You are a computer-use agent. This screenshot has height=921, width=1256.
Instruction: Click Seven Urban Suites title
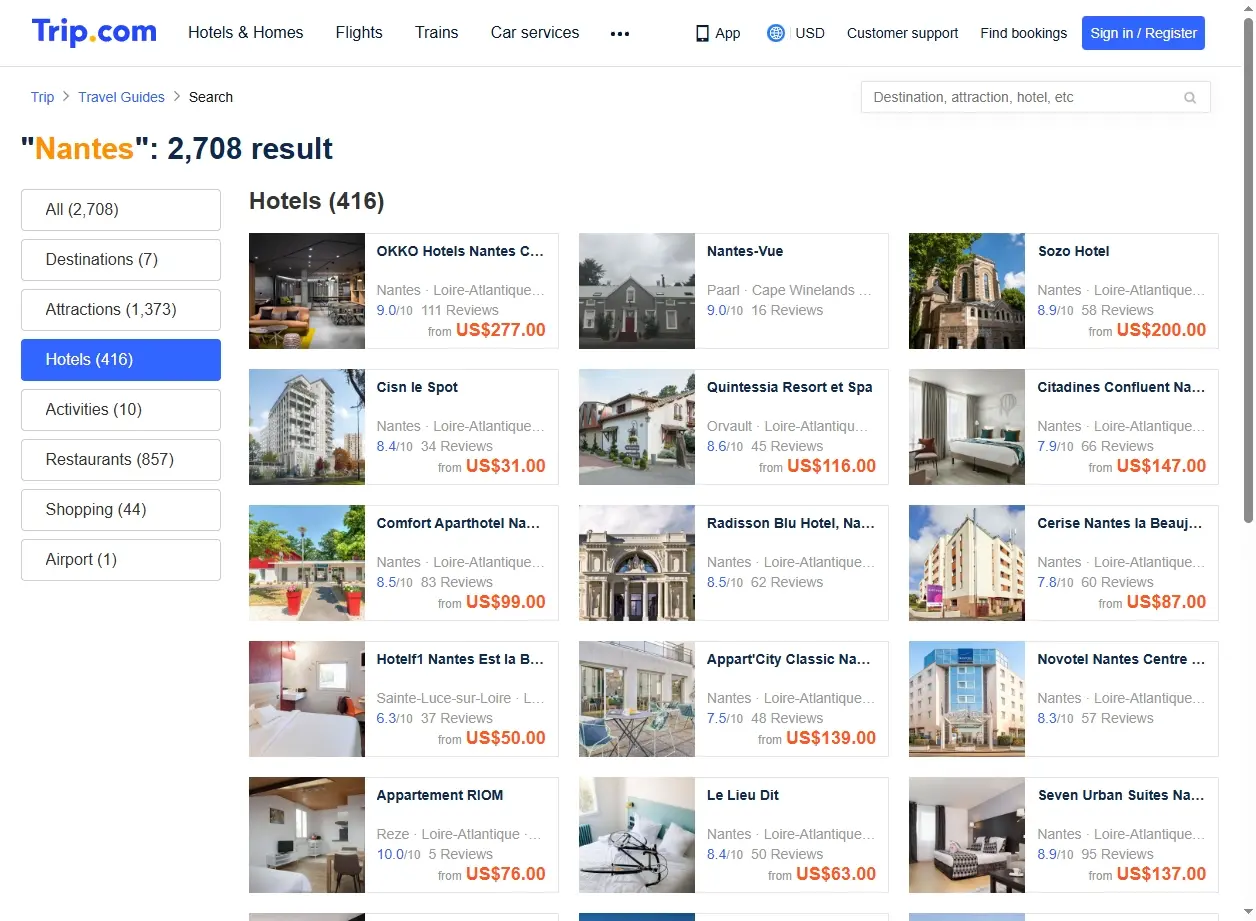click(1121, 795)
